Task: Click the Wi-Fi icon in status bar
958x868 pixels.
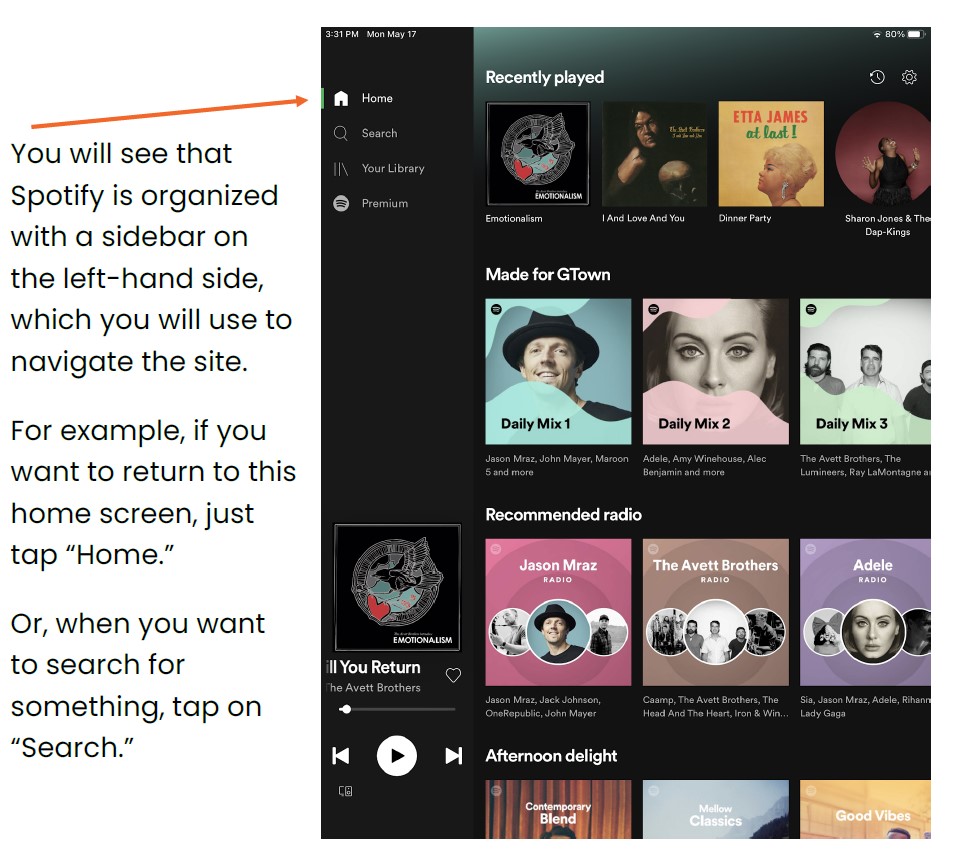Action: pos(877,35)
